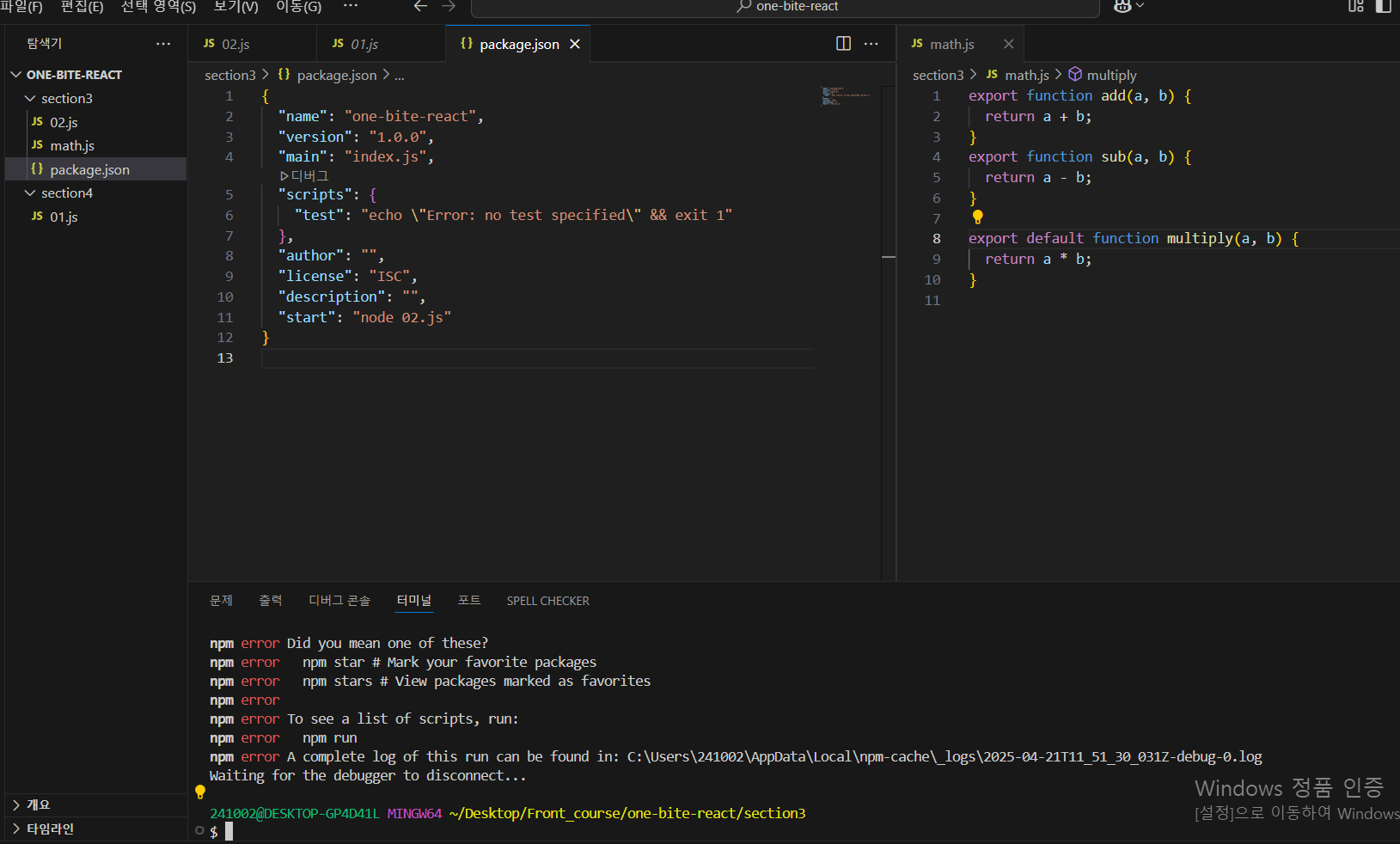The height and width of the screenshot is (844, 1400).
Task: Click line number 13 in package.json
Action: [225, 358]
